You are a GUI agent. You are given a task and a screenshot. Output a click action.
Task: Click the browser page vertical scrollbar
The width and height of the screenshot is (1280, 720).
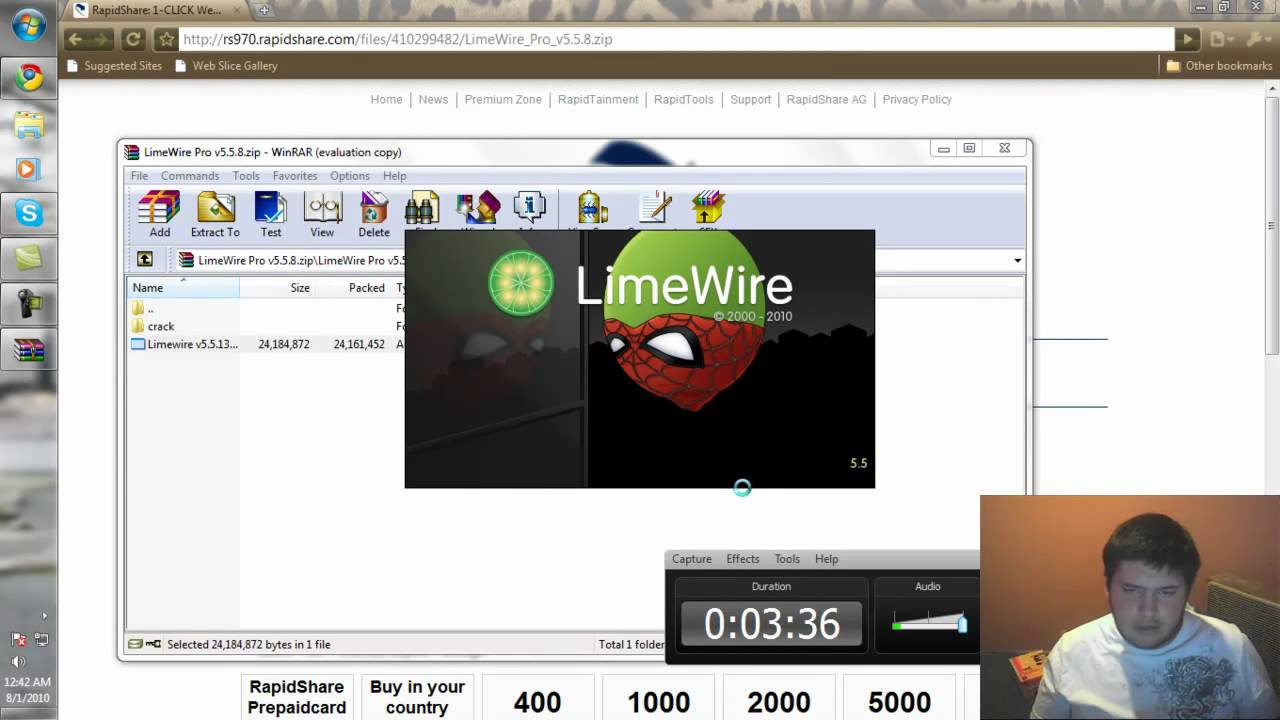click(x=1272, y=226)
